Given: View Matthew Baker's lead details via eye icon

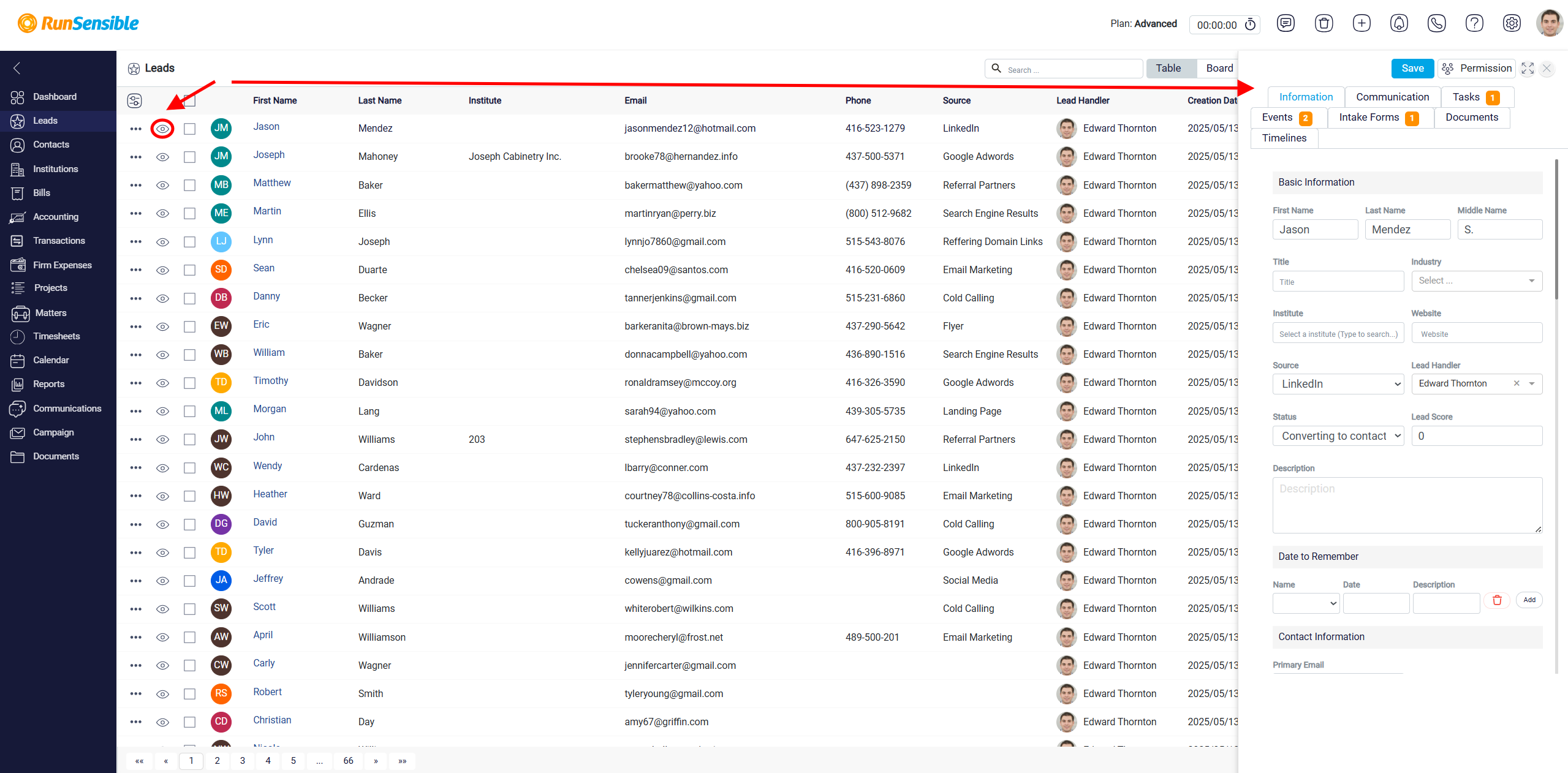Looking at the screenshot, I should [162, 185].
